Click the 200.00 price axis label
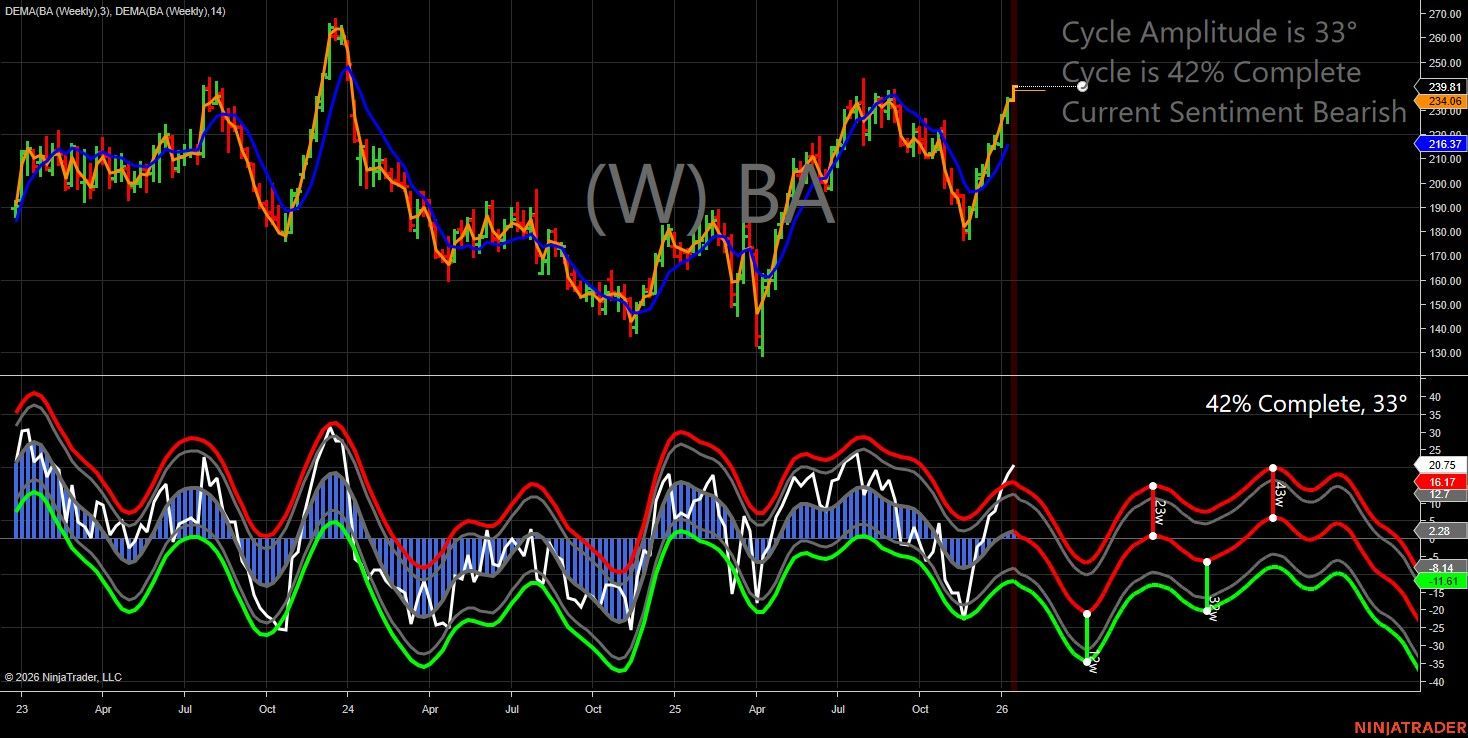Screen dimensions: 1468x738 point(1443,184)
